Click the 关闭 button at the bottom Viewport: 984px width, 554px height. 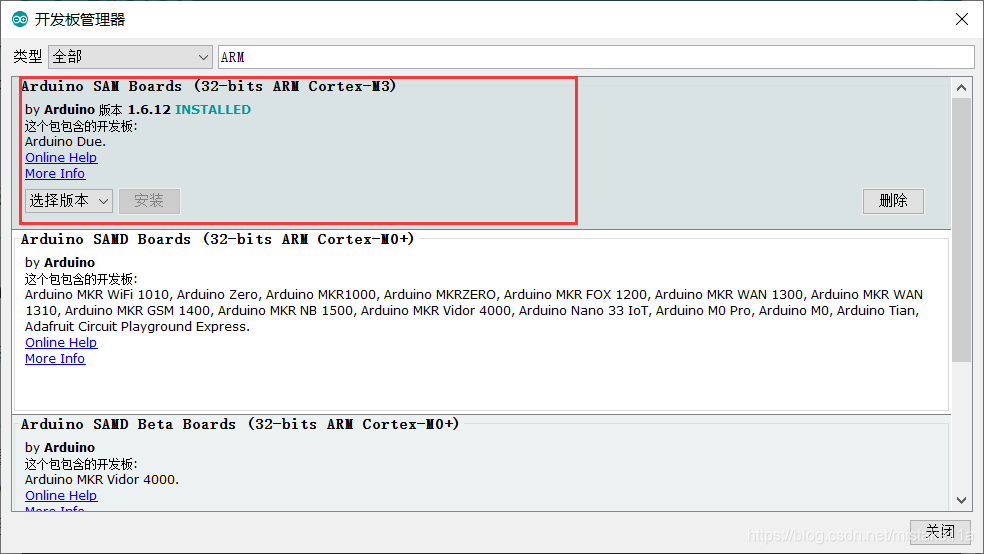point(940,532)
